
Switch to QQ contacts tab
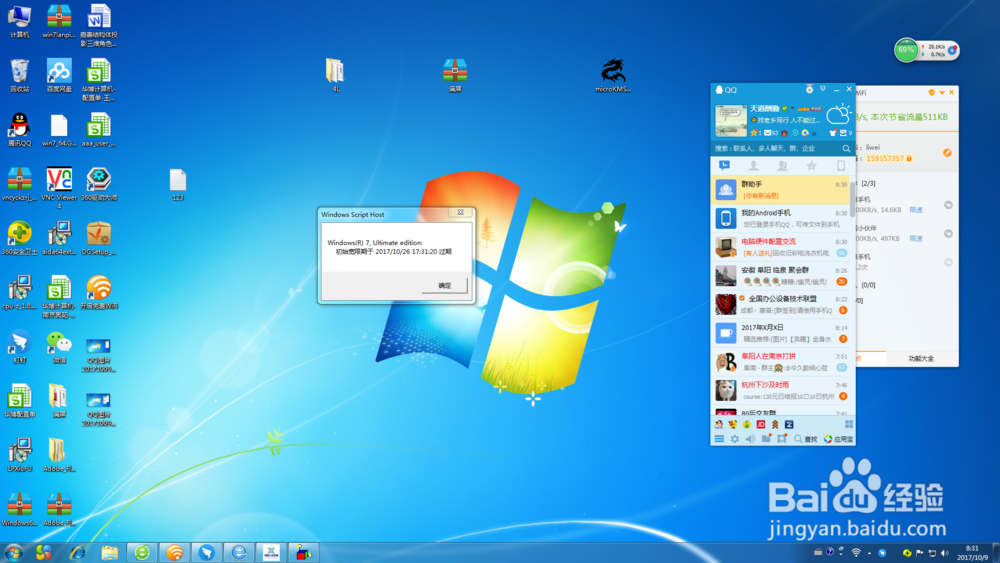tap(753, 165)
